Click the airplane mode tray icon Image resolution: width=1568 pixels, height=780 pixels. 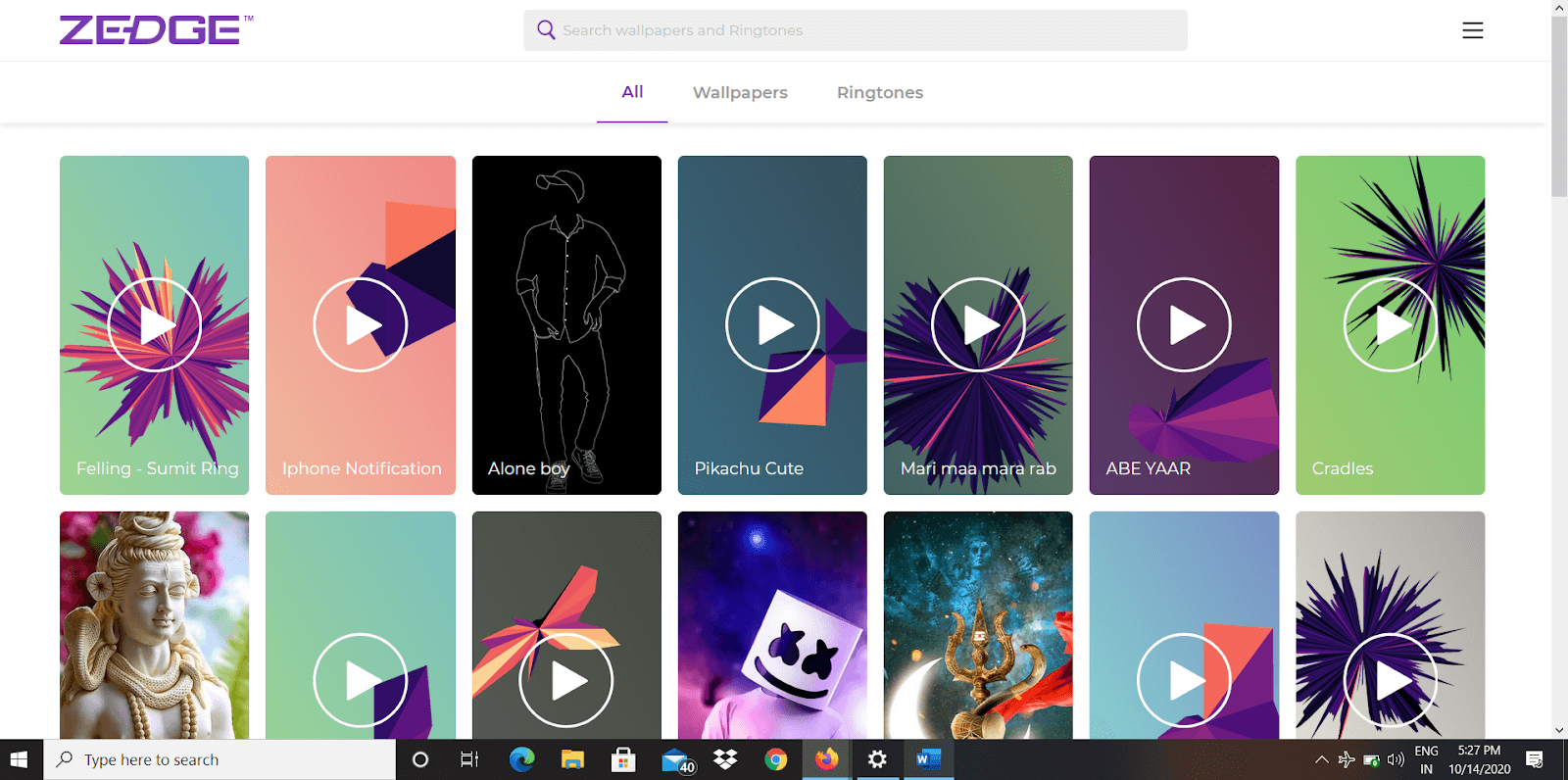1347,759
